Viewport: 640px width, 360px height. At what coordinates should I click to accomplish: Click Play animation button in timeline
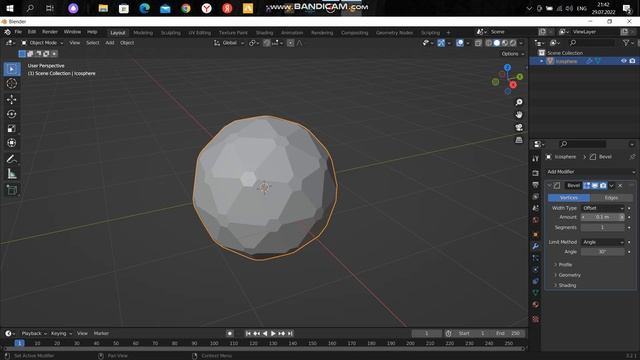[273, 333]
